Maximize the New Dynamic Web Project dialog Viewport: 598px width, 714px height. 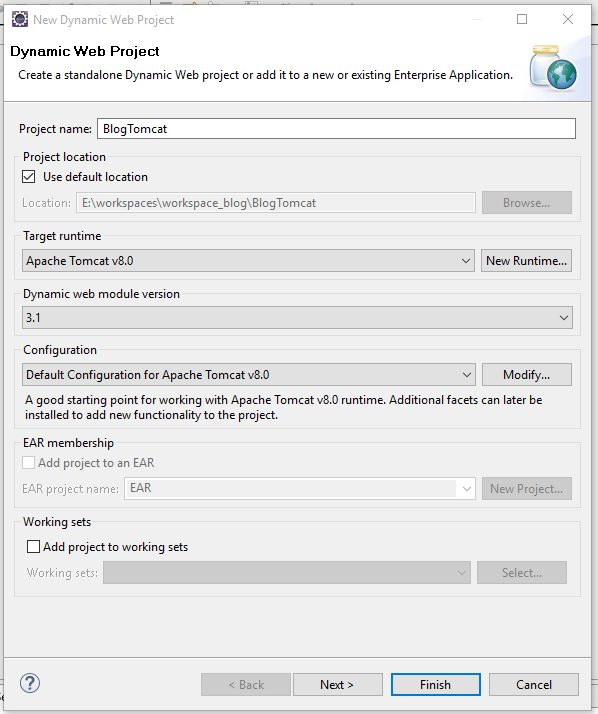[522, 19]
